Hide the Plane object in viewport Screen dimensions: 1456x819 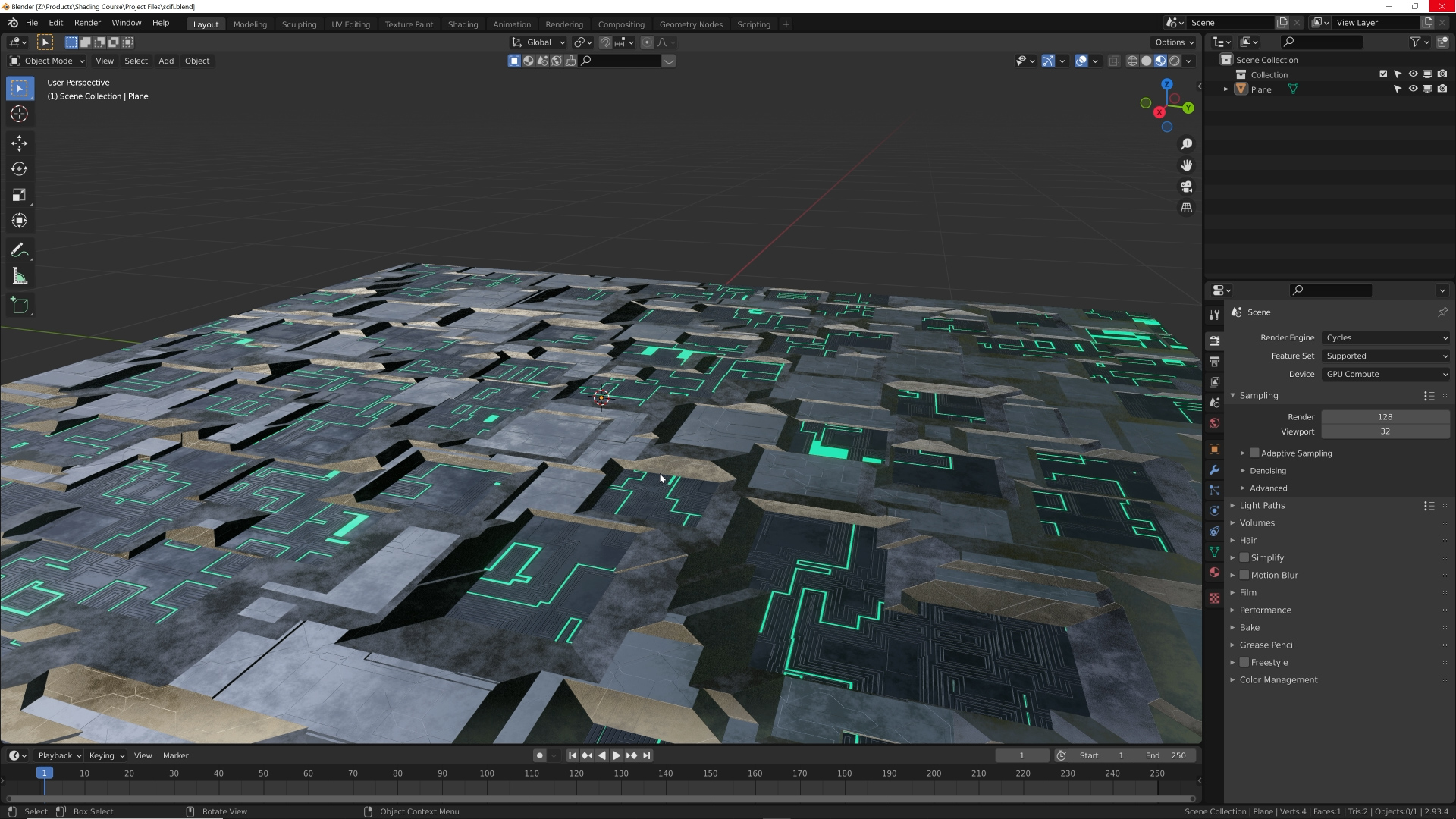coord(1413,89)
